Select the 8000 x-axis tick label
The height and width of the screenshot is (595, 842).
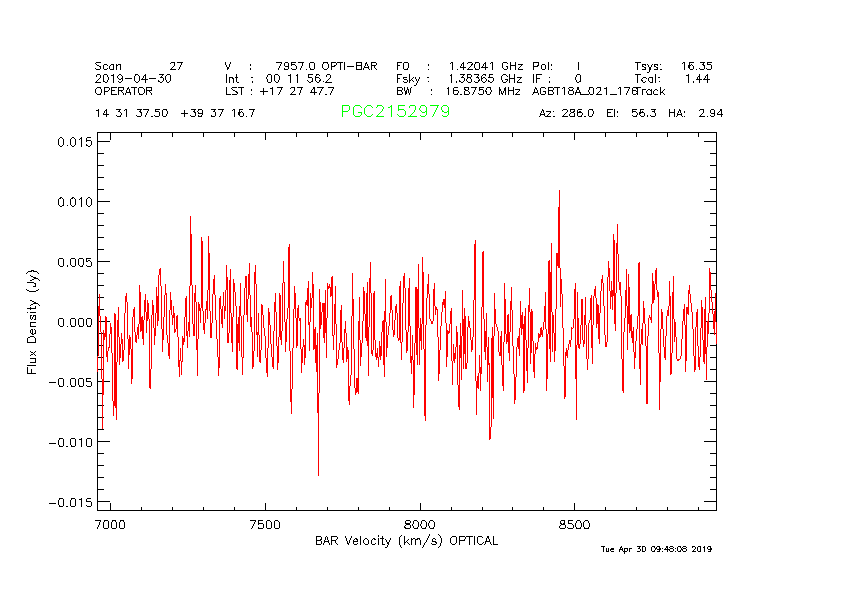420,524
